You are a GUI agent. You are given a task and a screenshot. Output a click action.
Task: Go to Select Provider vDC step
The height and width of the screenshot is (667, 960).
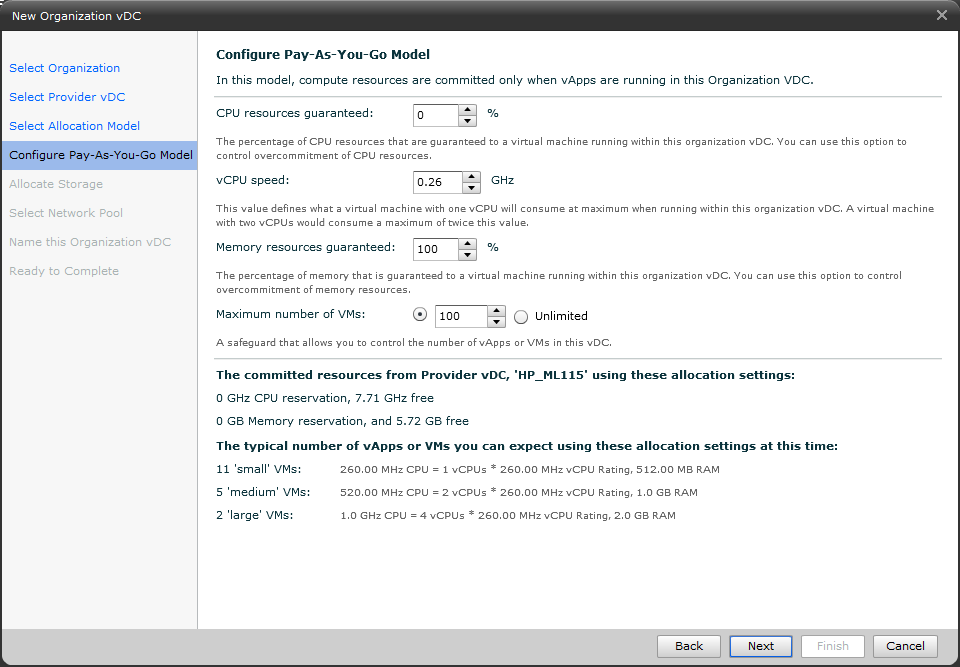pos(67,97)
